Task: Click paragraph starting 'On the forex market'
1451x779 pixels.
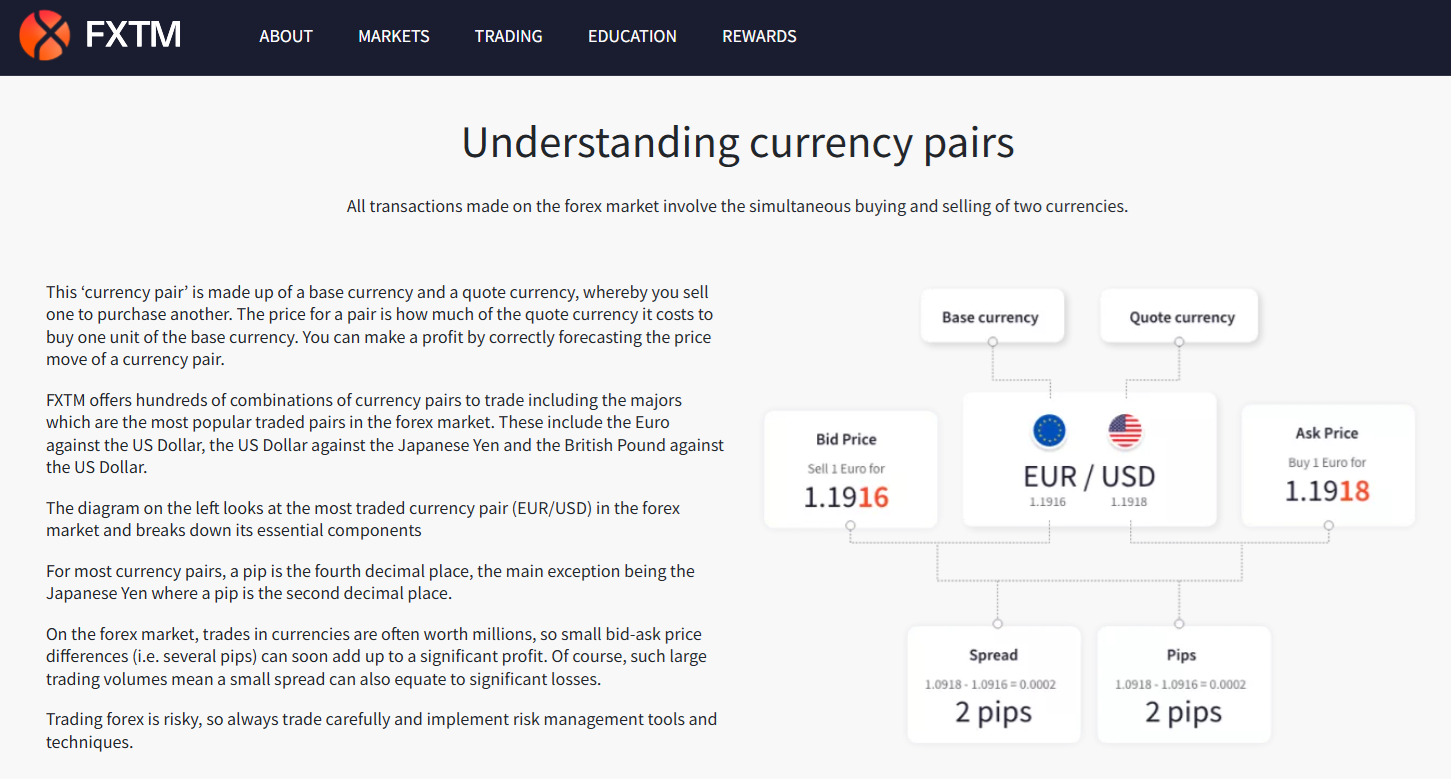Action: coord(376,656)
